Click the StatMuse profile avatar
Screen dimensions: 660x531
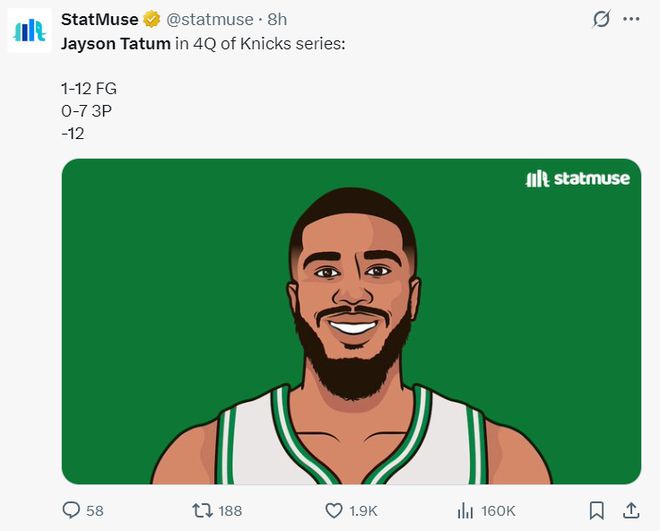coord(29,30)
